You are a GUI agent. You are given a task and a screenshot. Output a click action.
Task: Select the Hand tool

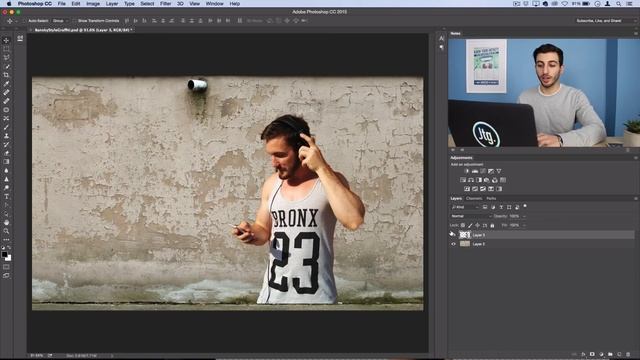(x=6, y=222)
